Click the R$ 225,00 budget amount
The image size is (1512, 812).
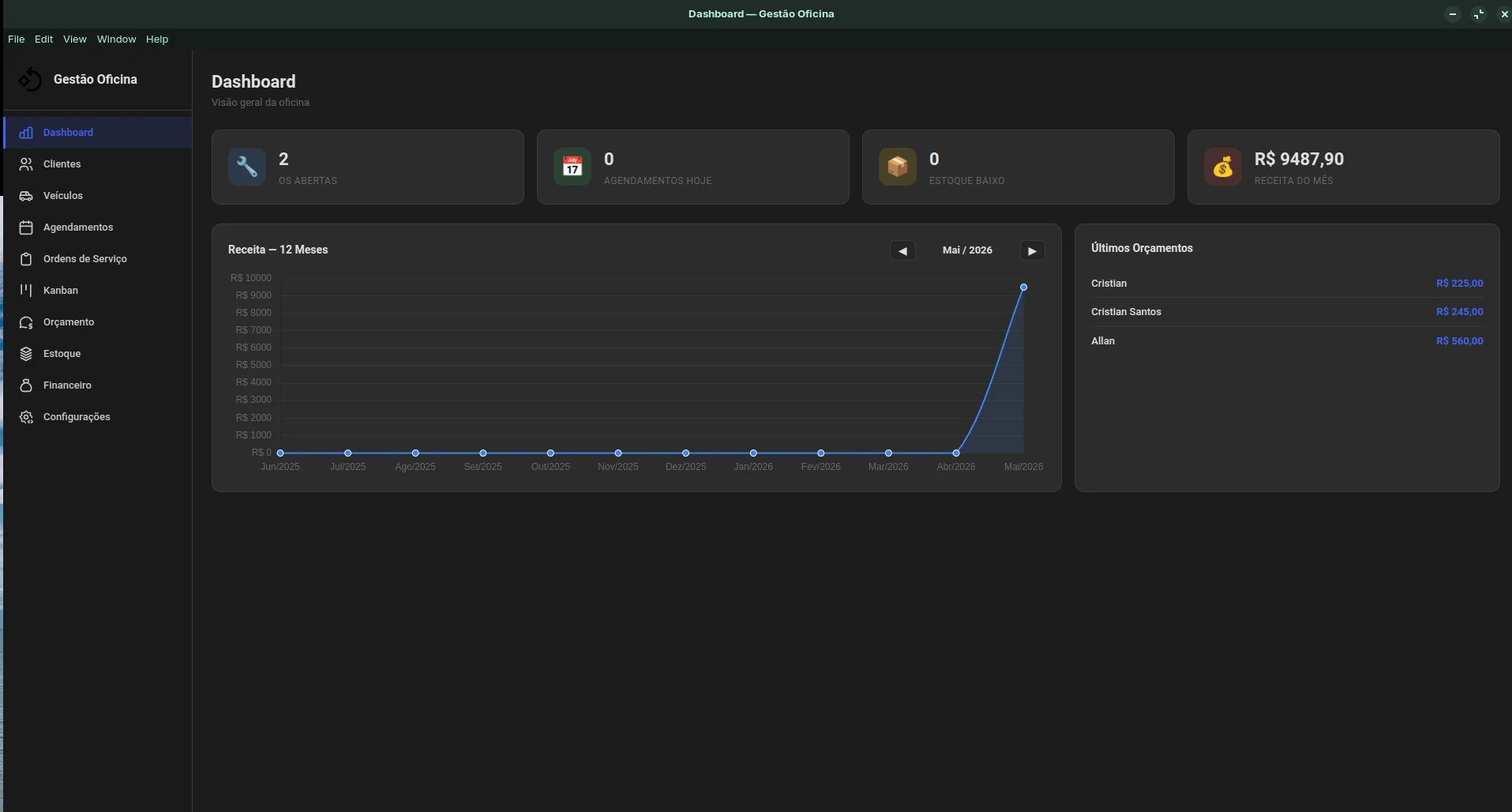point(1459,284)
